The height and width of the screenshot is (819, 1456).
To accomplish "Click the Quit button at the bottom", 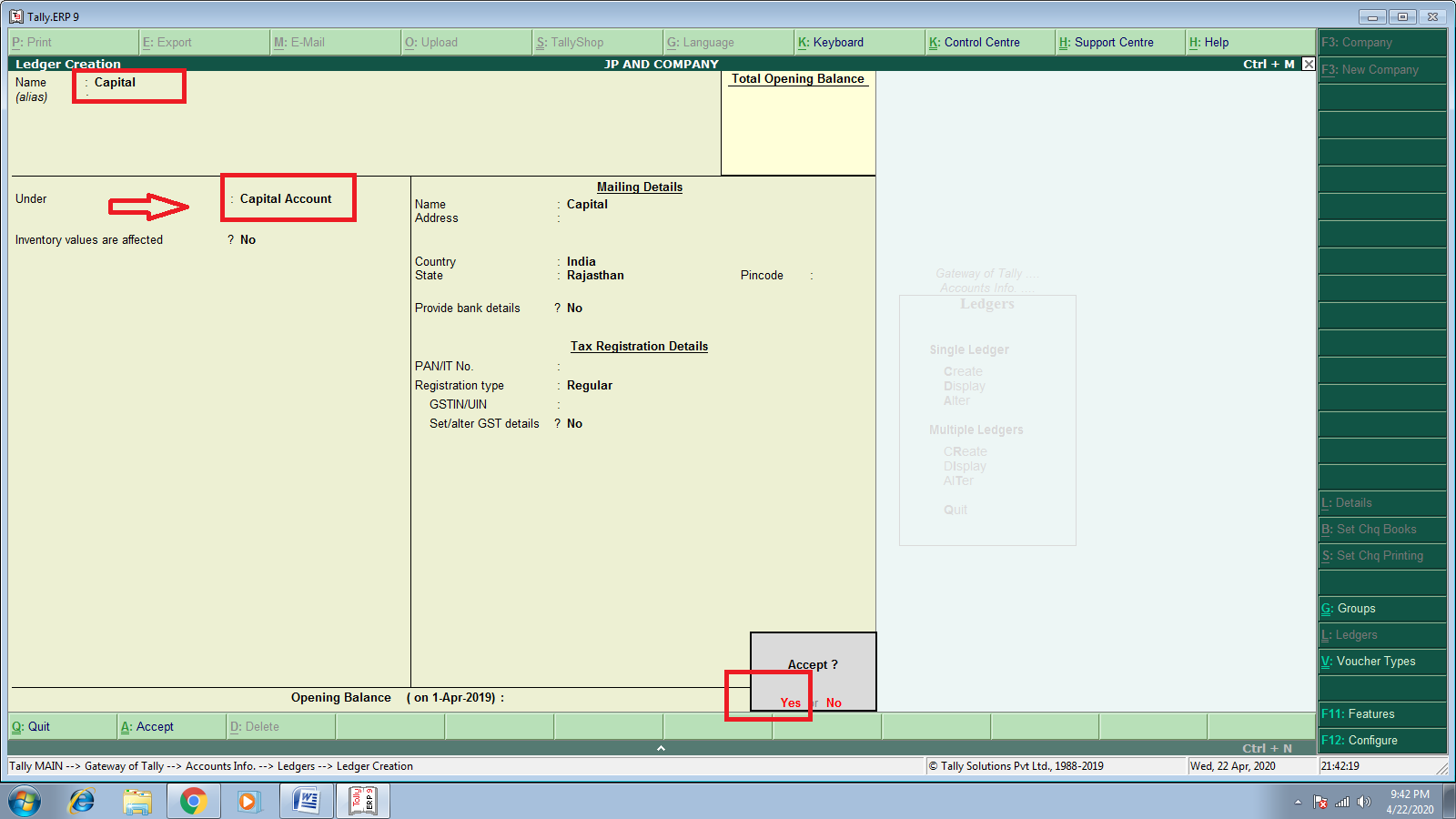I will [62, 726].
